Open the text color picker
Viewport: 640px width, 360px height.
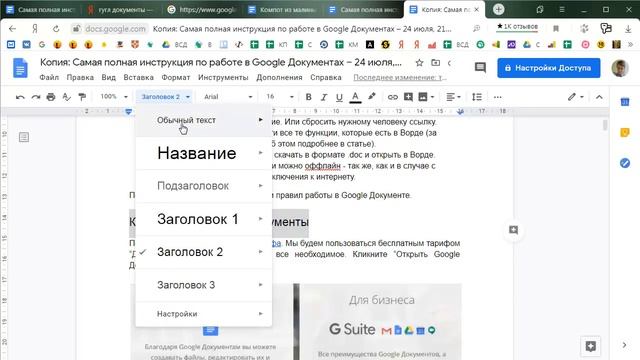point(356,97)
